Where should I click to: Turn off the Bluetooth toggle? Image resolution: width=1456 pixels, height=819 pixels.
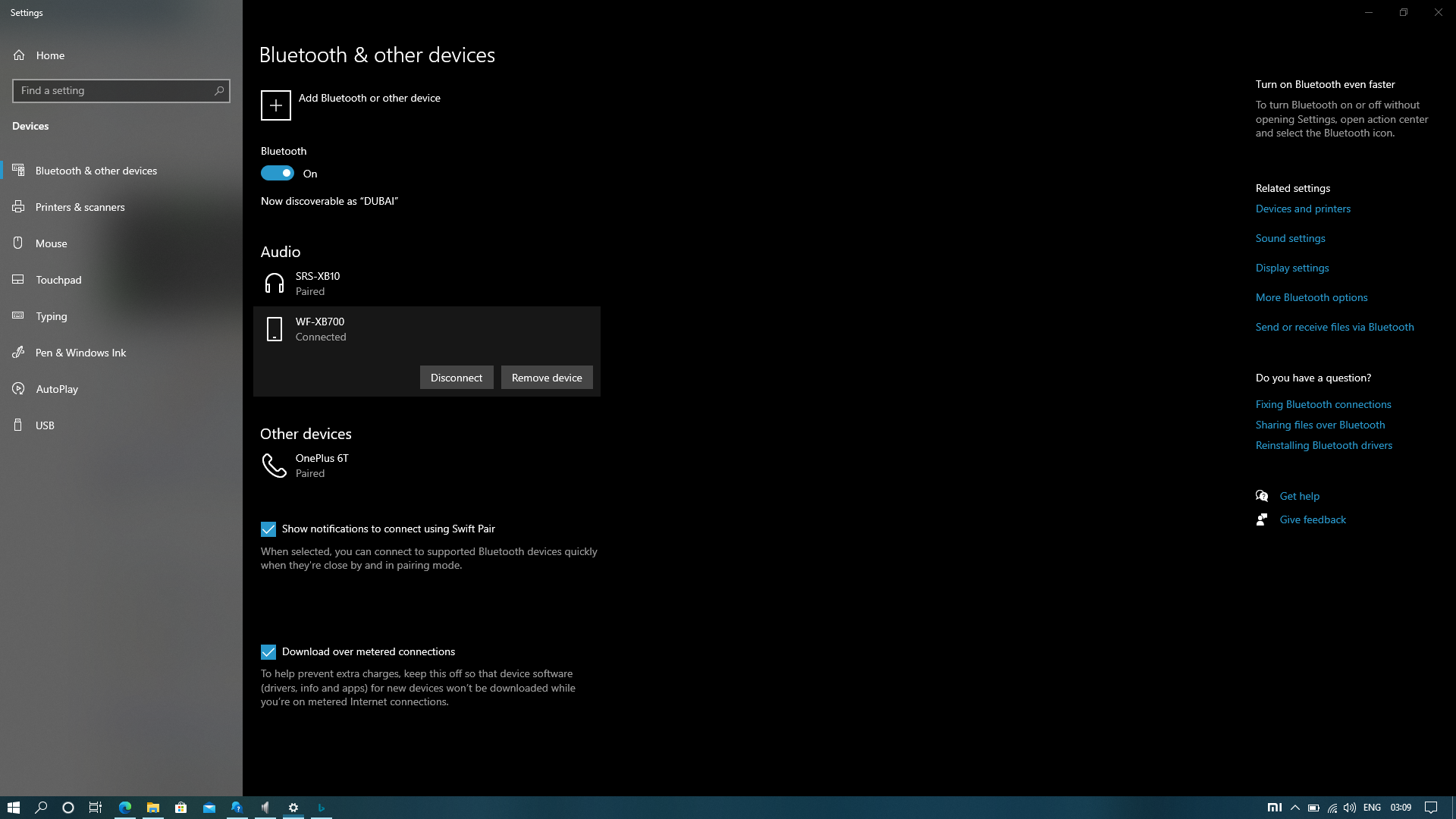[278, 174]
